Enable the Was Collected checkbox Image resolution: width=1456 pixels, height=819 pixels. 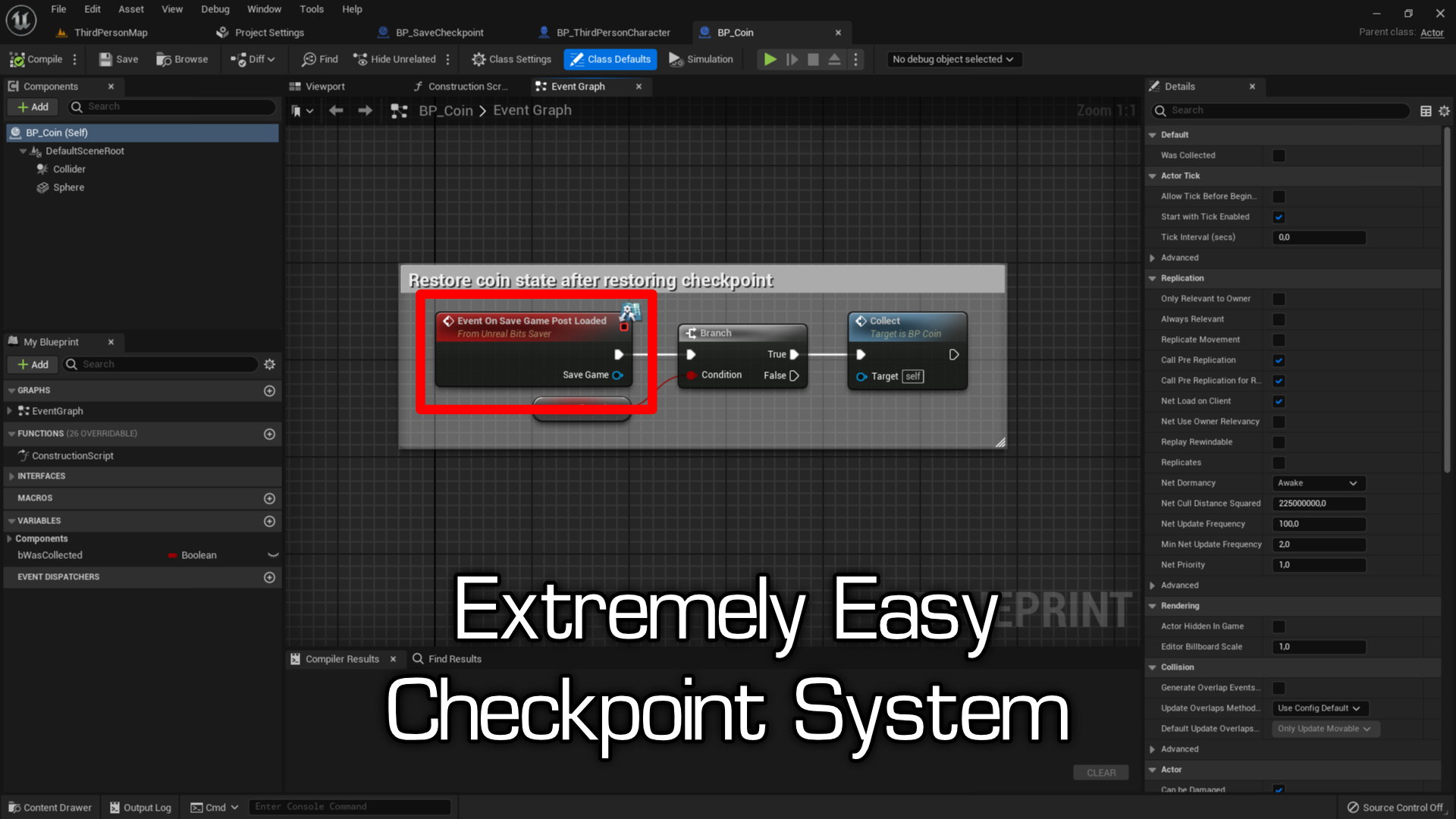pos(1279,155)
